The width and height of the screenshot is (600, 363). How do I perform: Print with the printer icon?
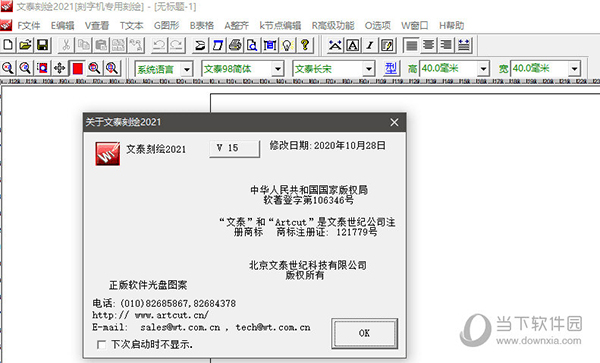coord(235,45)
